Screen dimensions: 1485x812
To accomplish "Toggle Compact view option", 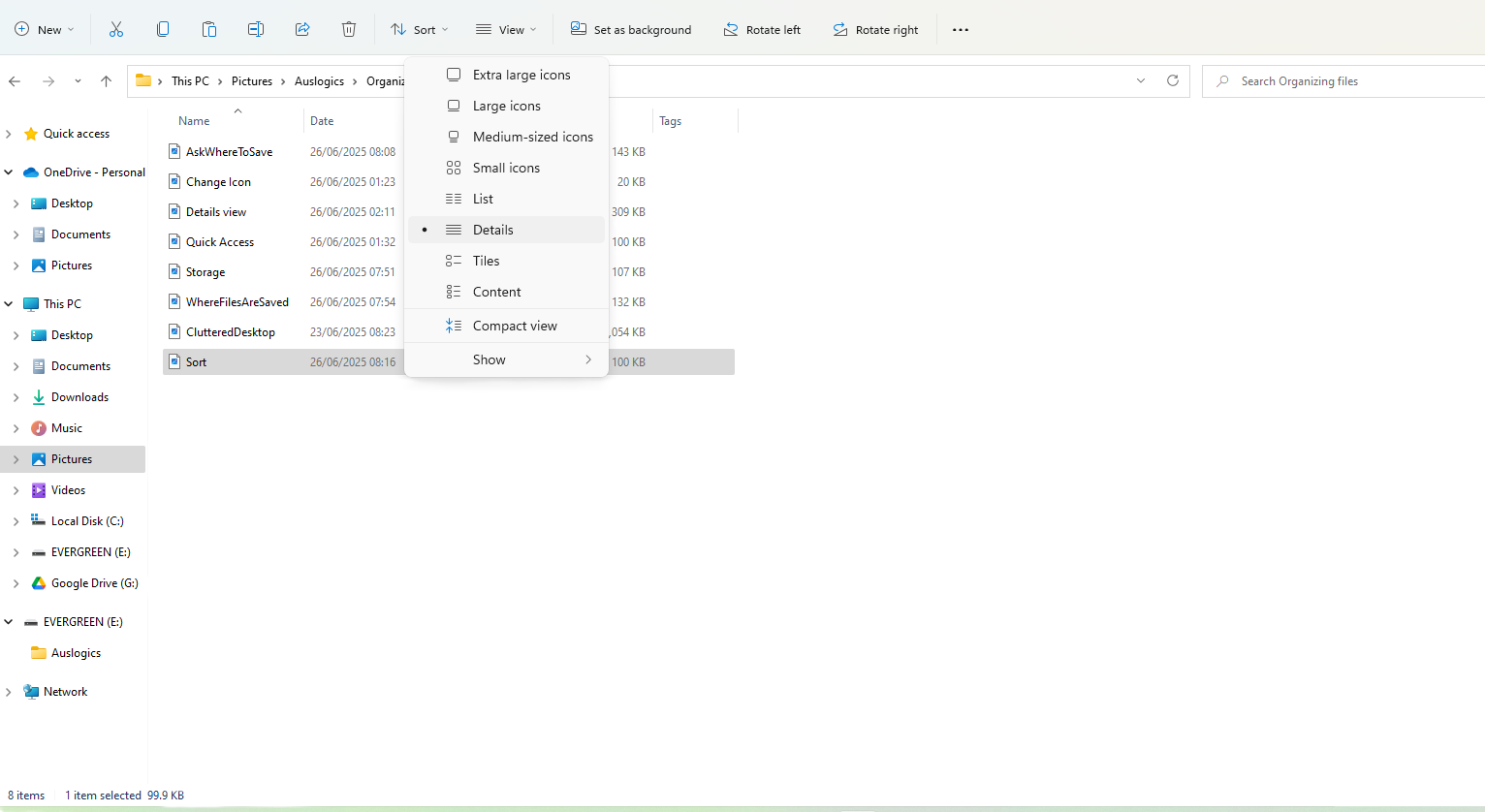I will pos(514,326).
